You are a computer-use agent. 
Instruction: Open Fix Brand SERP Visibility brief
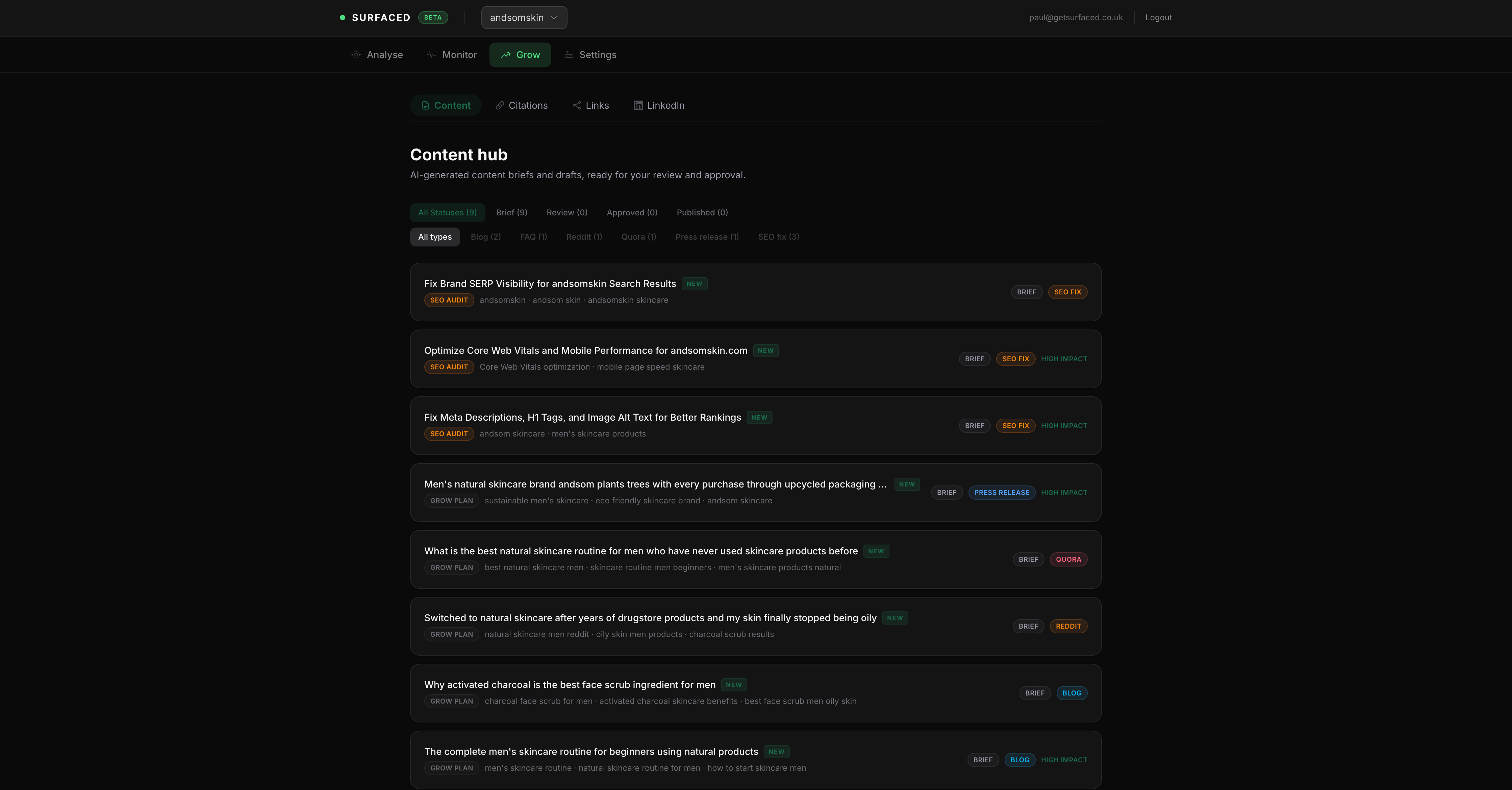[755, 292]
